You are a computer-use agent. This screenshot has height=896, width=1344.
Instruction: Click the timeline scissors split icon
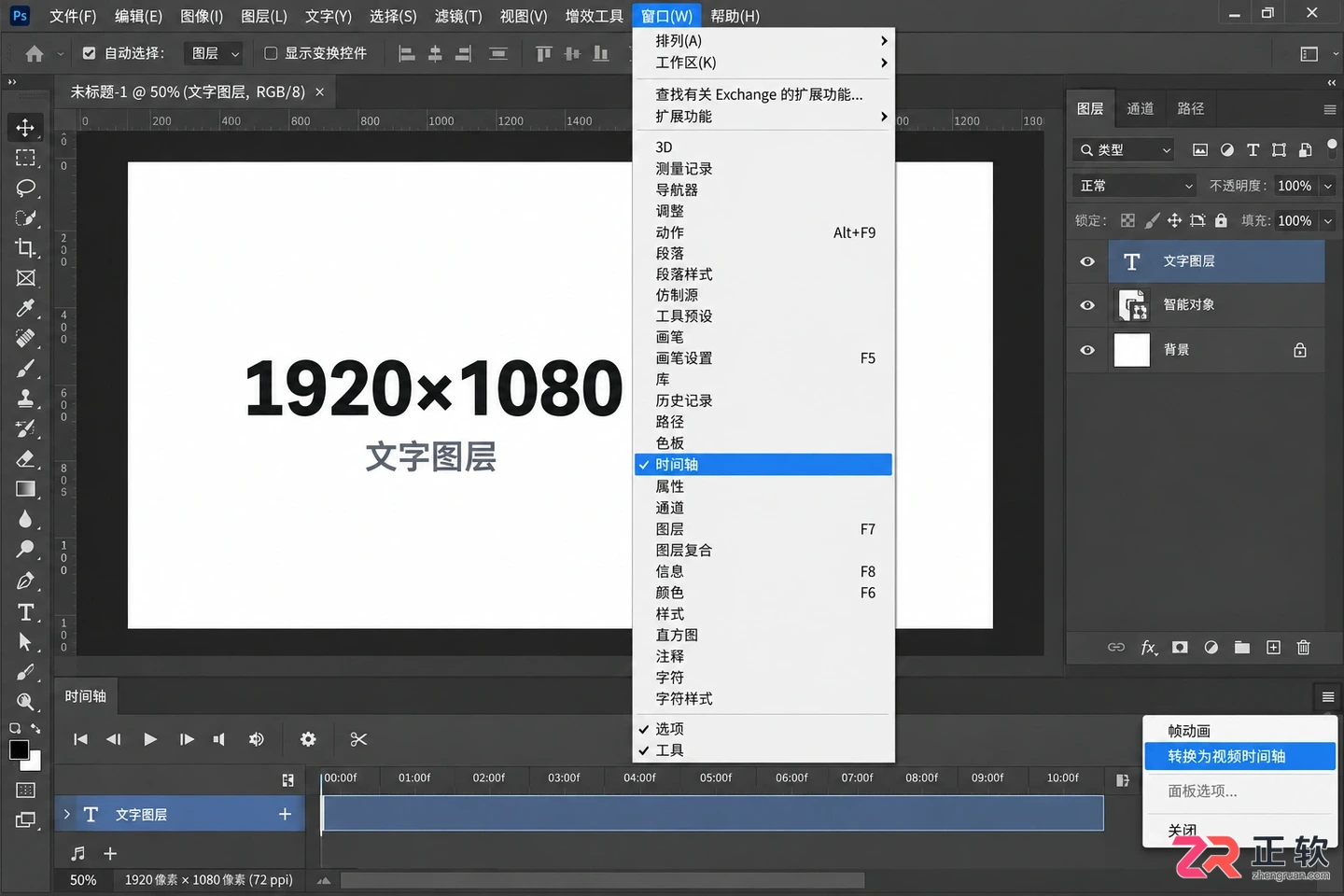[x=358, y=739]
